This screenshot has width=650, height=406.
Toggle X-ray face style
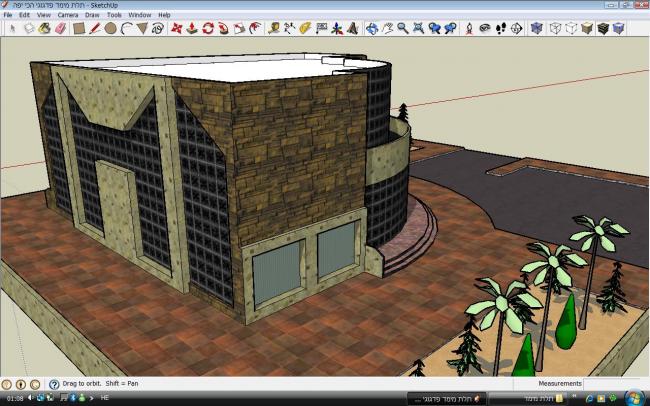(537, 29)
